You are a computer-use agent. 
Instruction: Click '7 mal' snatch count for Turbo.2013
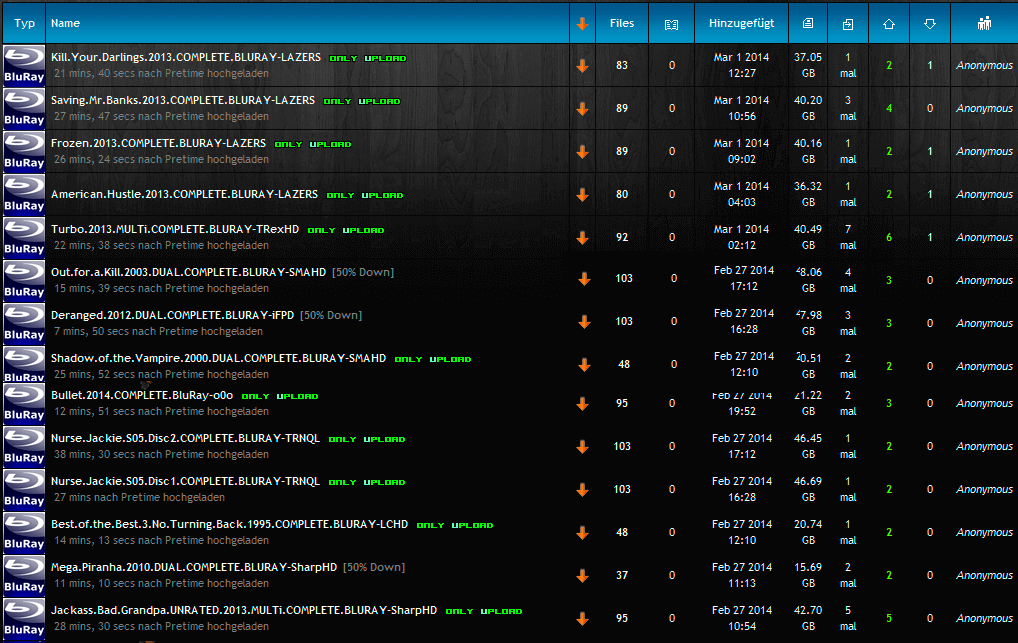coord(848,237)
